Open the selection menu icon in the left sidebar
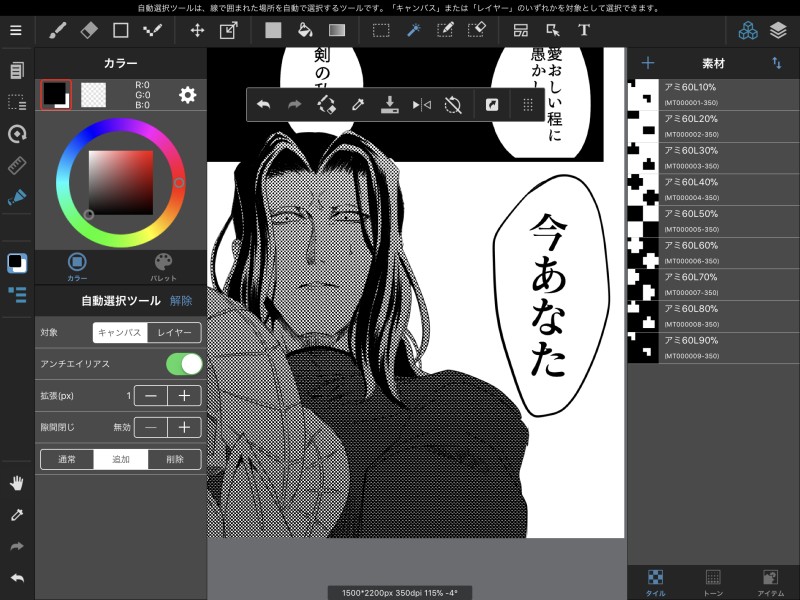 (x=17, y=103)
